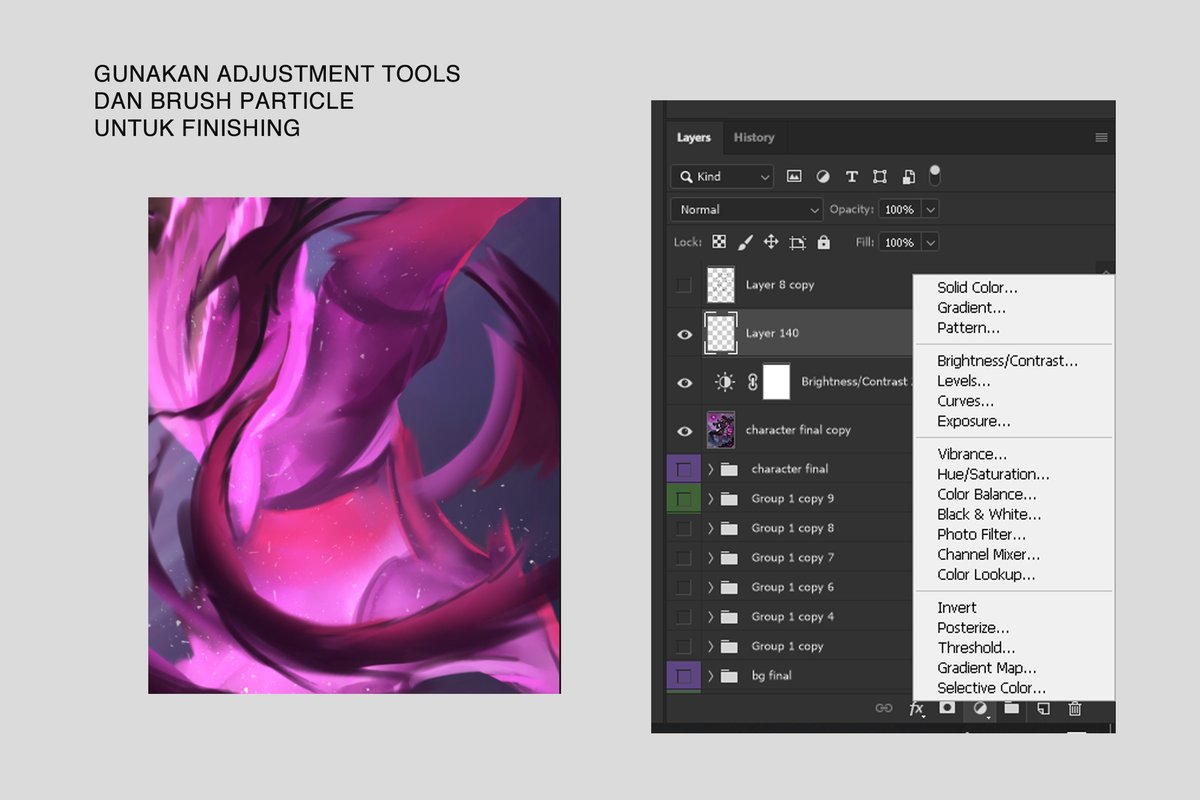1200x800 pixels.
Task: Click Layer 140 thumbnail
Action: (721, 333)
